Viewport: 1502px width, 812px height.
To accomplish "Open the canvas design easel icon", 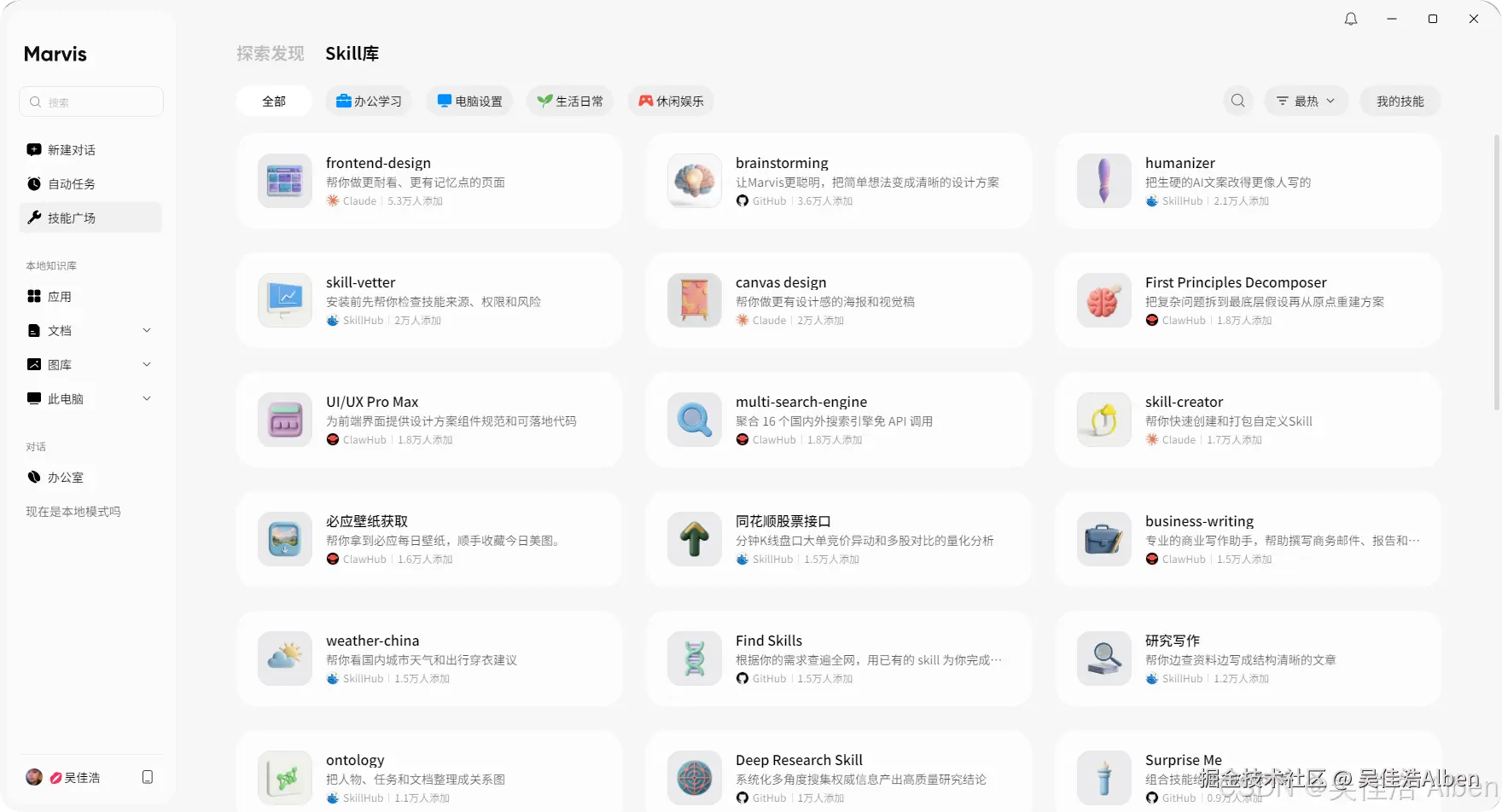I will pyautogui.click(x=695, y=300).
